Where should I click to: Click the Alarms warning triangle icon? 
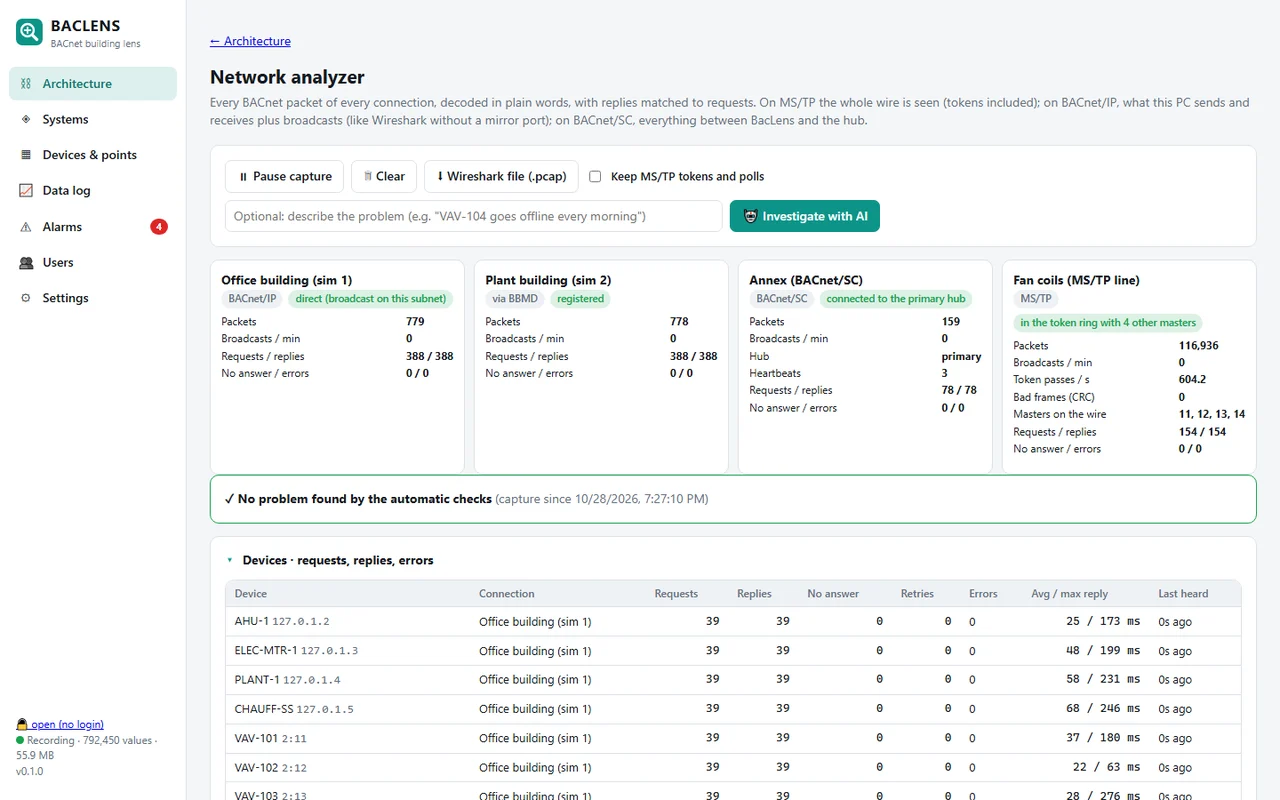click(26, 227)
